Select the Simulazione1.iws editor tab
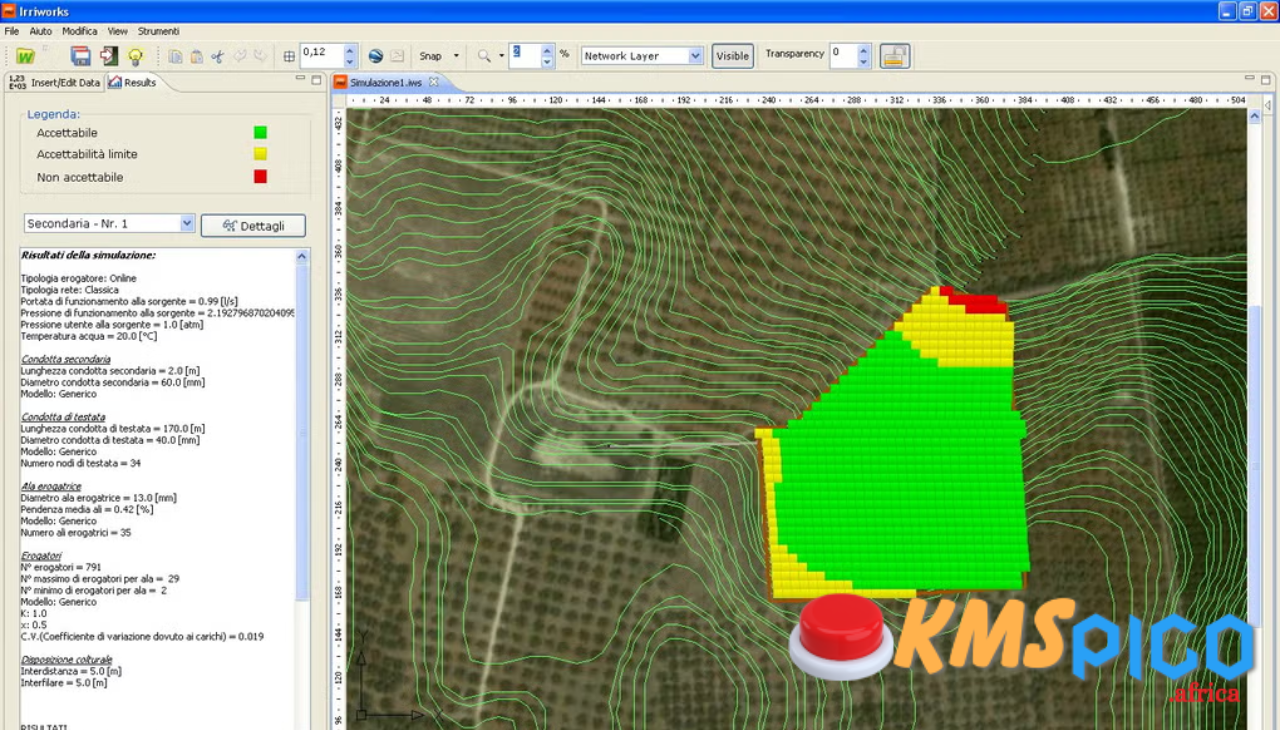 click(x=385, y=82)
